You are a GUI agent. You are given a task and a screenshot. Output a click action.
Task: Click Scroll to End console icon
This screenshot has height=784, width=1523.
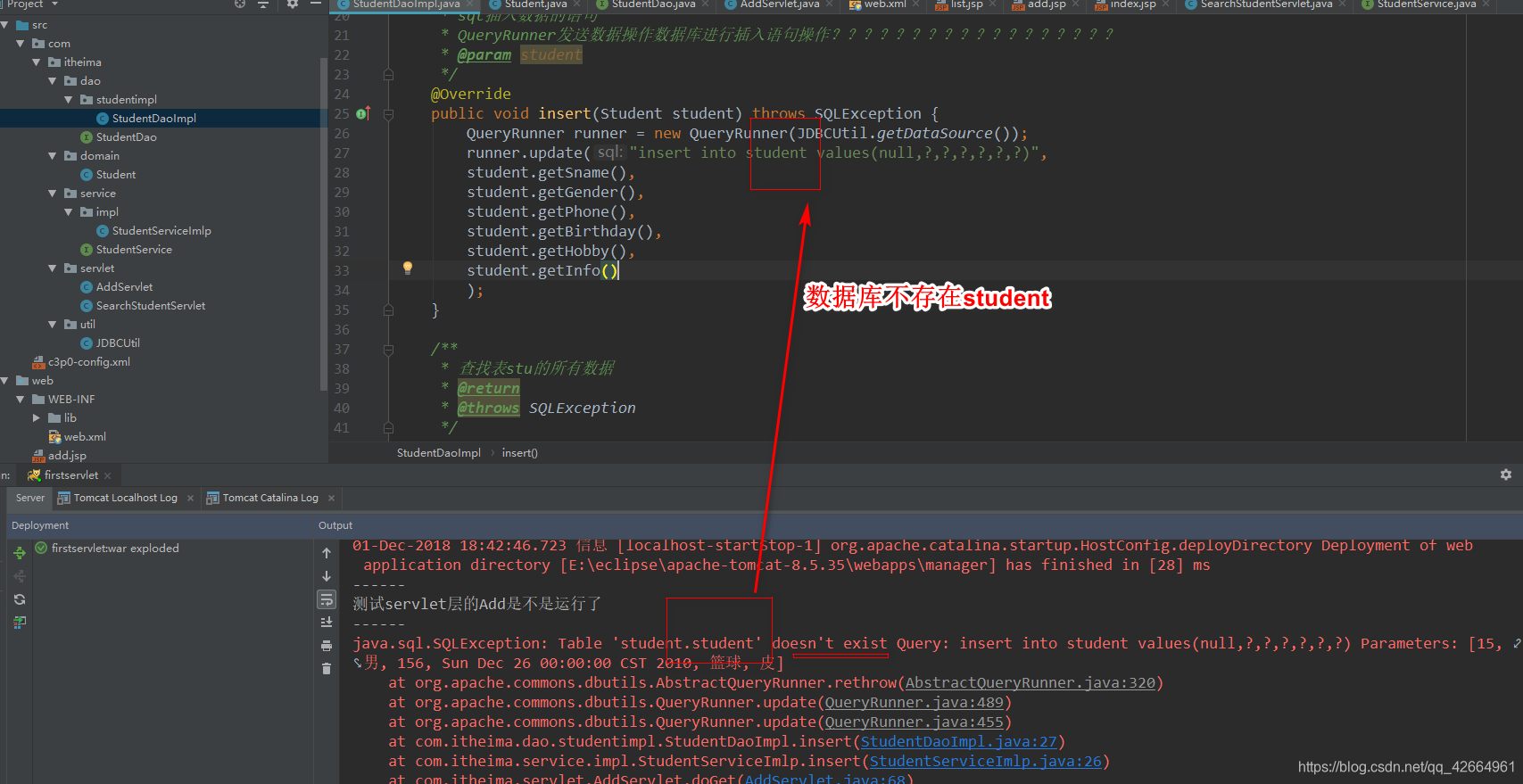pos(327,622)
